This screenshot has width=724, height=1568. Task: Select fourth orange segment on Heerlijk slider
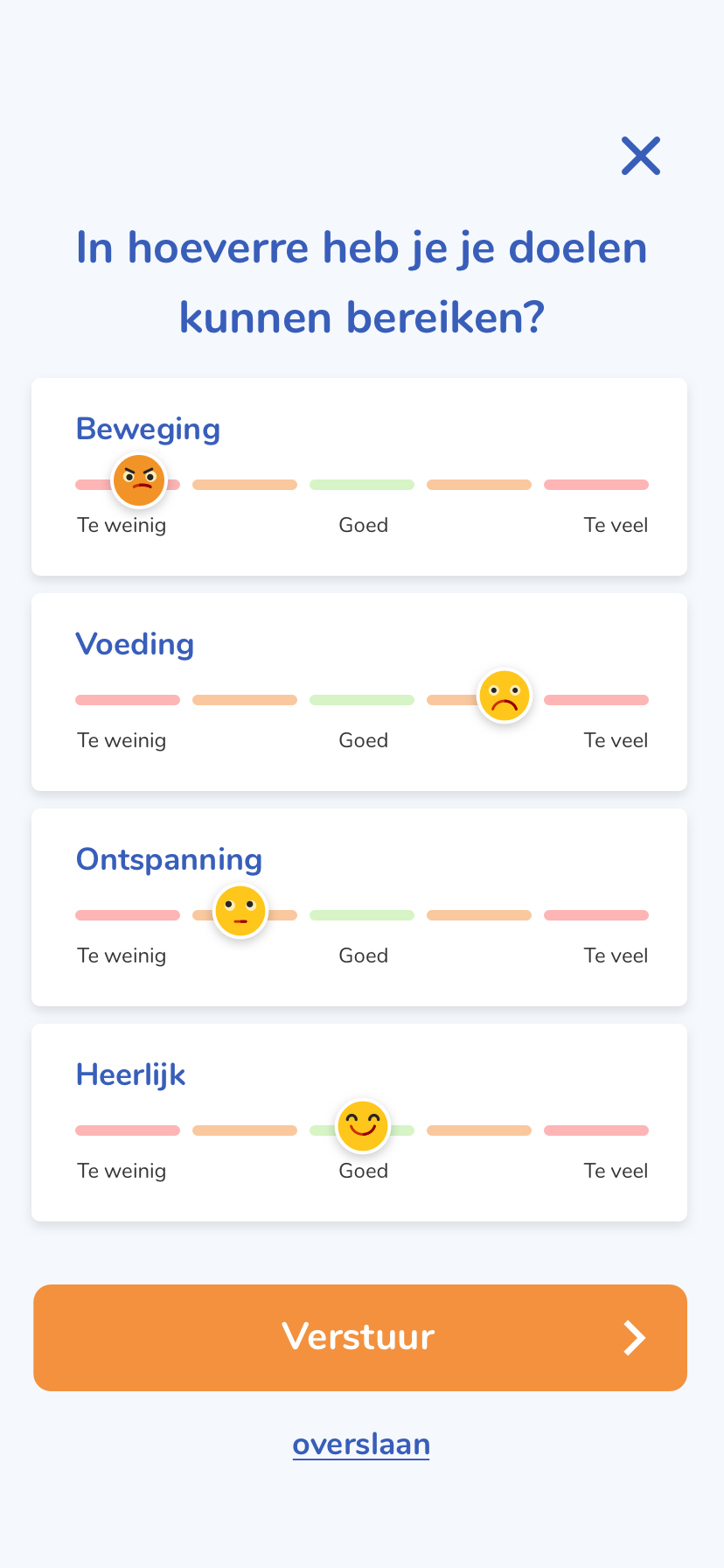pos(479,1130)
